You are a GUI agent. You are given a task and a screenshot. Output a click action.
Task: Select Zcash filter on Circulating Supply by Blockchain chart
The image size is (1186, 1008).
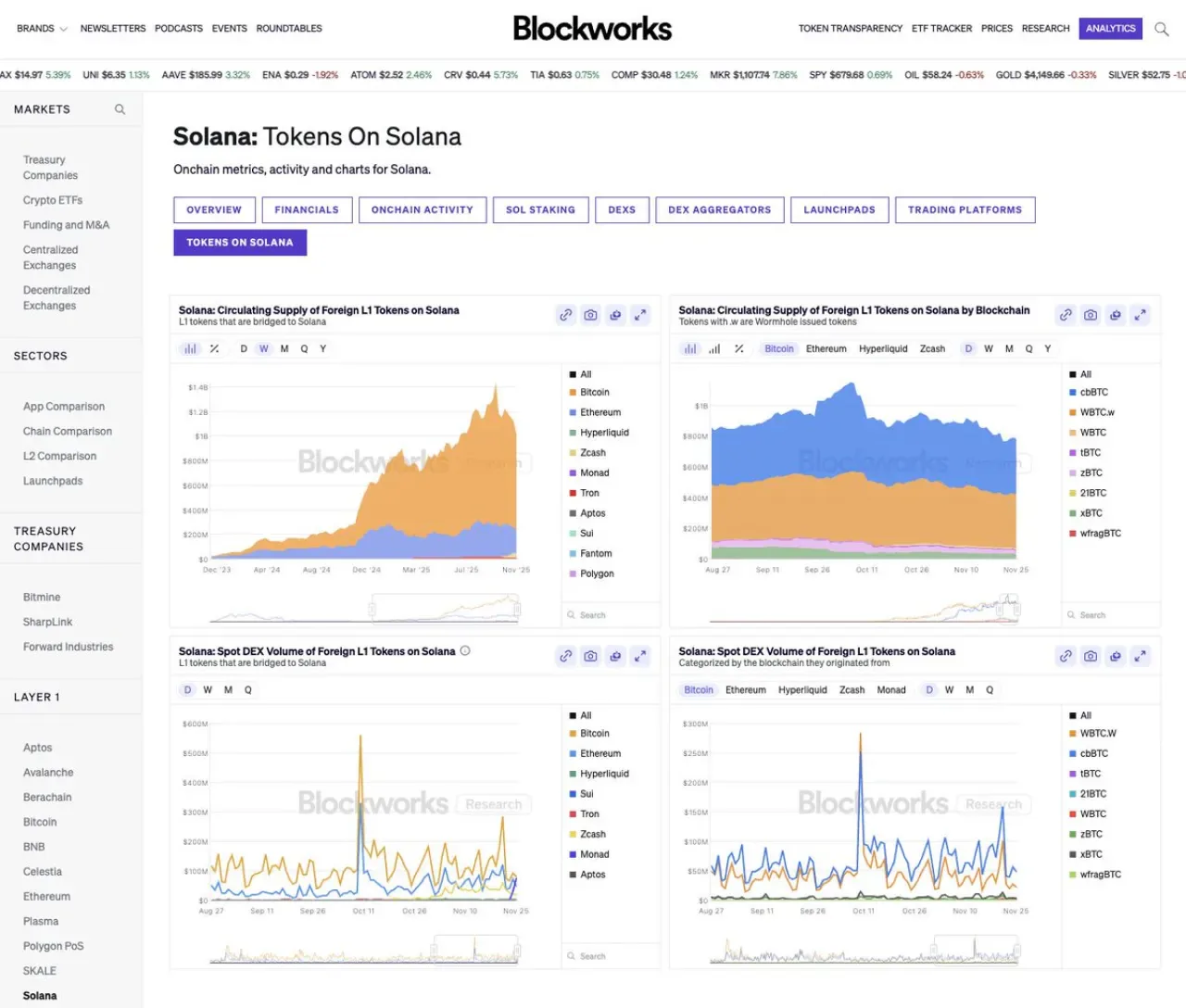point(932,349)
